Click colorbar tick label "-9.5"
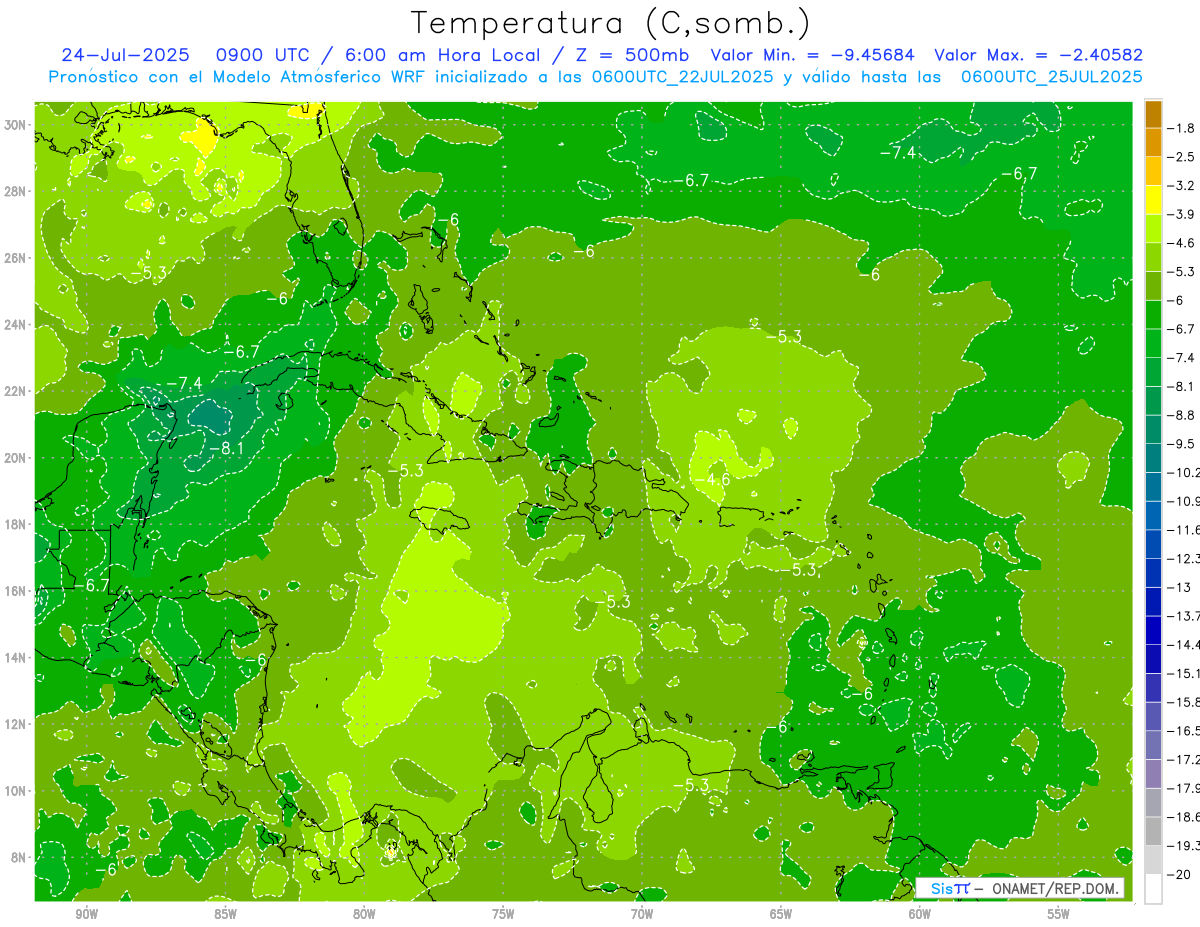The width and height of the screenshot is (1200, 927). coord(1182,444)
